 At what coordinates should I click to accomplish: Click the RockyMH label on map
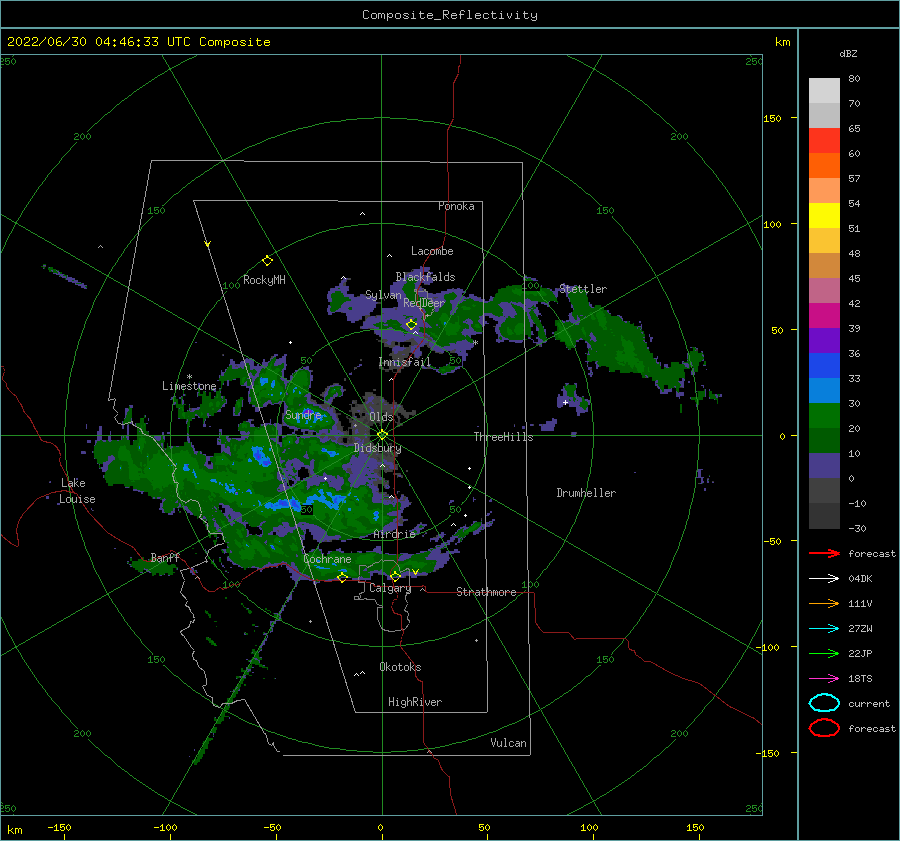[264, 280]
